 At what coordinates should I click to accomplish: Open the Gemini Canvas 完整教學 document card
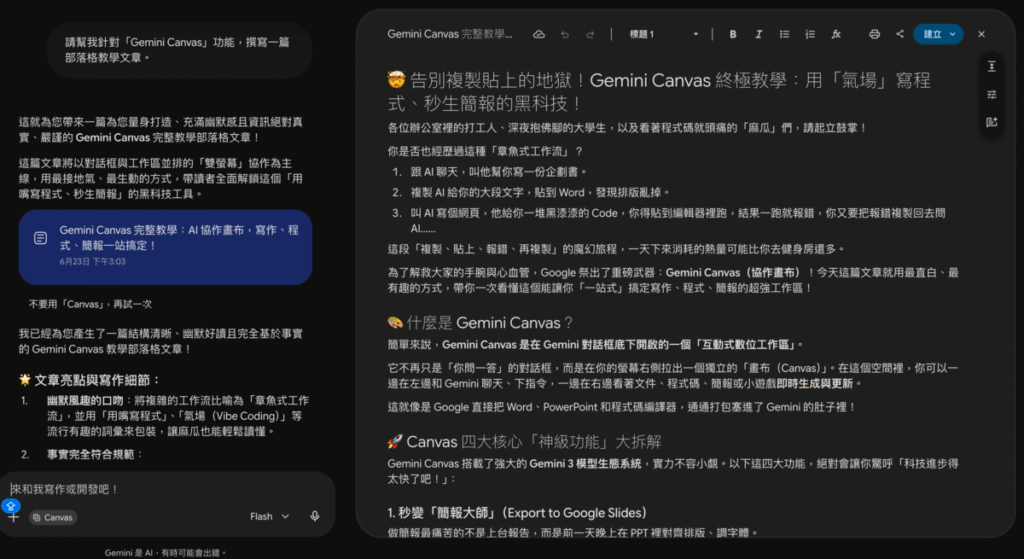pos(165,247)
